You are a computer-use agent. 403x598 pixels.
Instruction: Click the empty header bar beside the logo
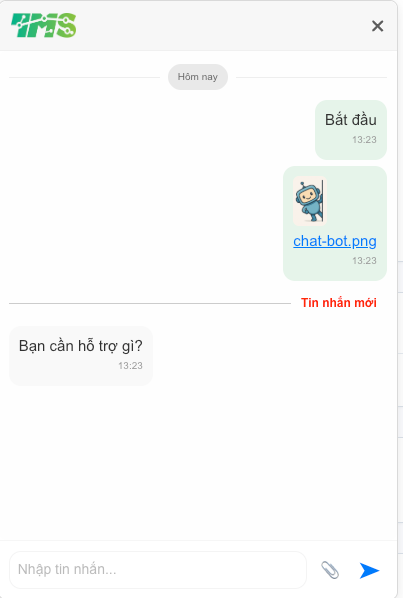(x=223, y=26)
